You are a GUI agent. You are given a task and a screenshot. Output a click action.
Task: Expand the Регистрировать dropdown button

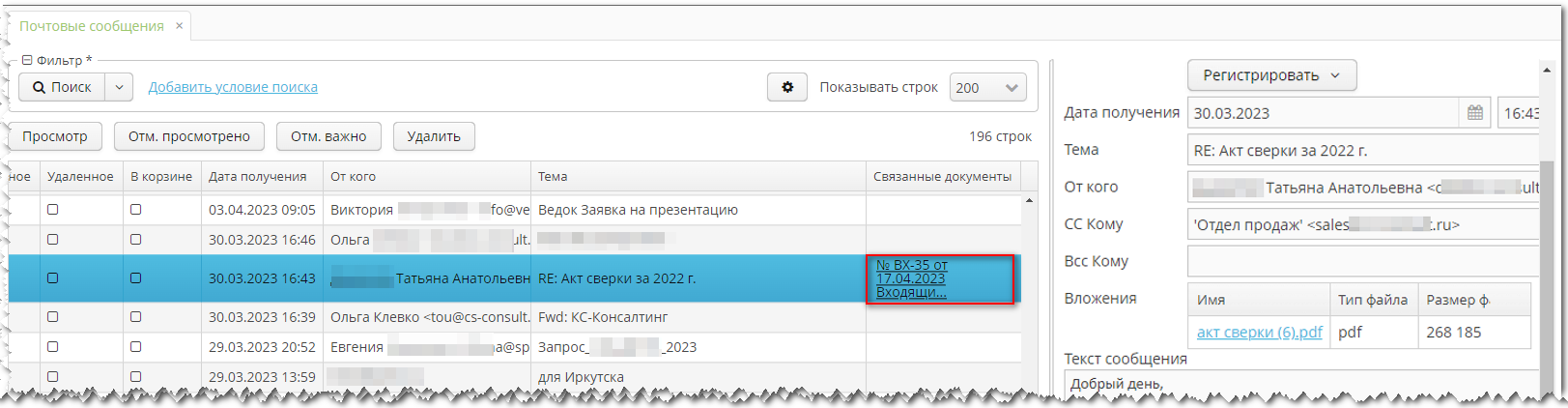(1271, 75)
